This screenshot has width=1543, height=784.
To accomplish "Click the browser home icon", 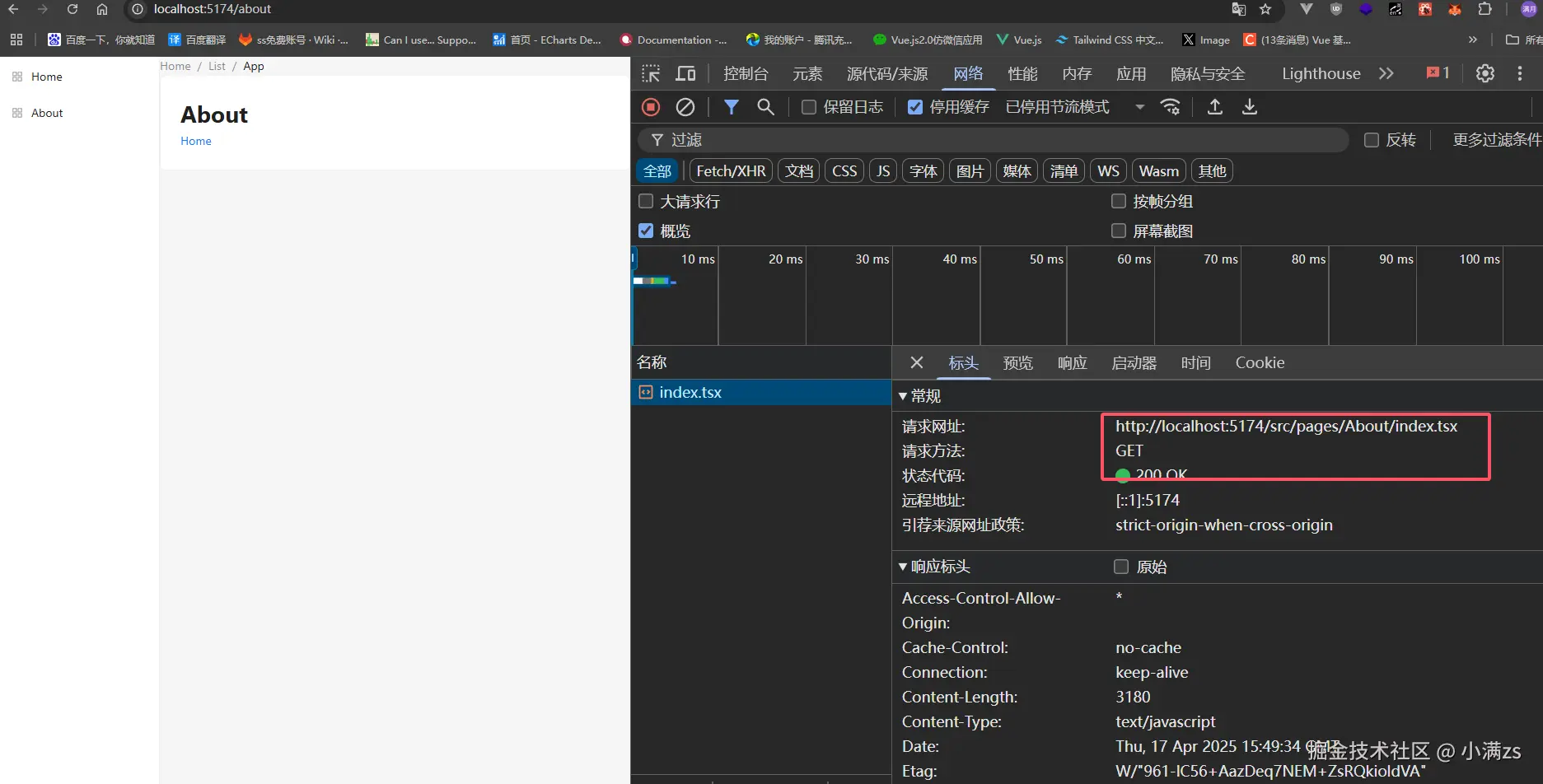I will [x=102, y=9].
